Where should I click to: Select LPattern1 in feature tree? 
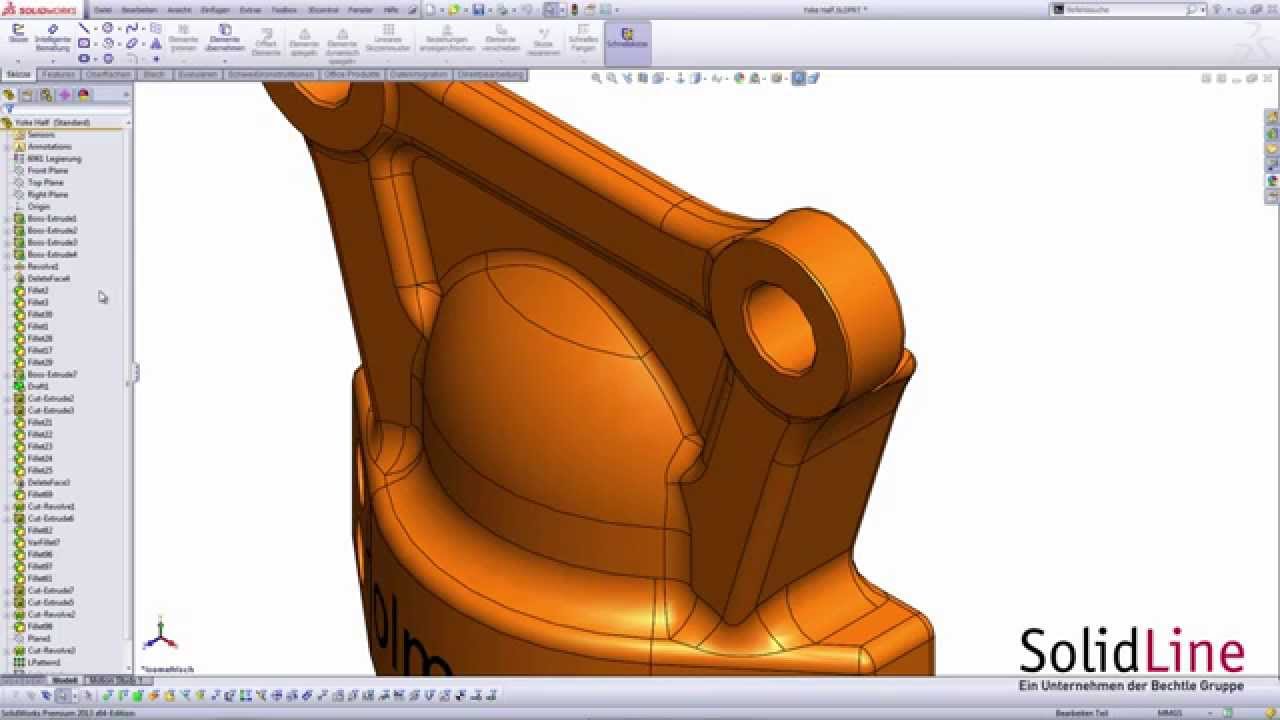tap(43, 662)
